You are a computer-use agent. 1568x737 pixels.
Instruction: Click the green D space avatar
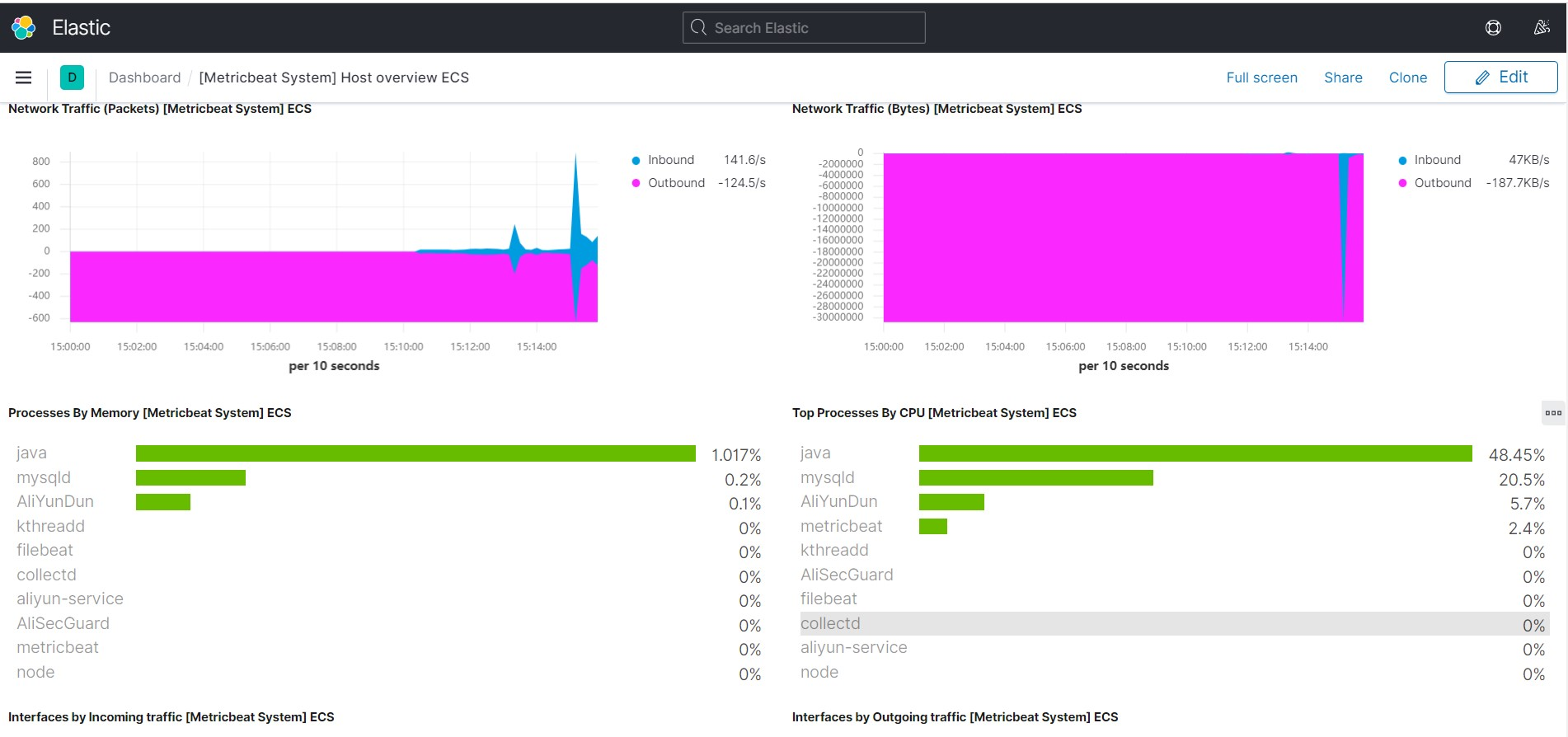(72, 77)
